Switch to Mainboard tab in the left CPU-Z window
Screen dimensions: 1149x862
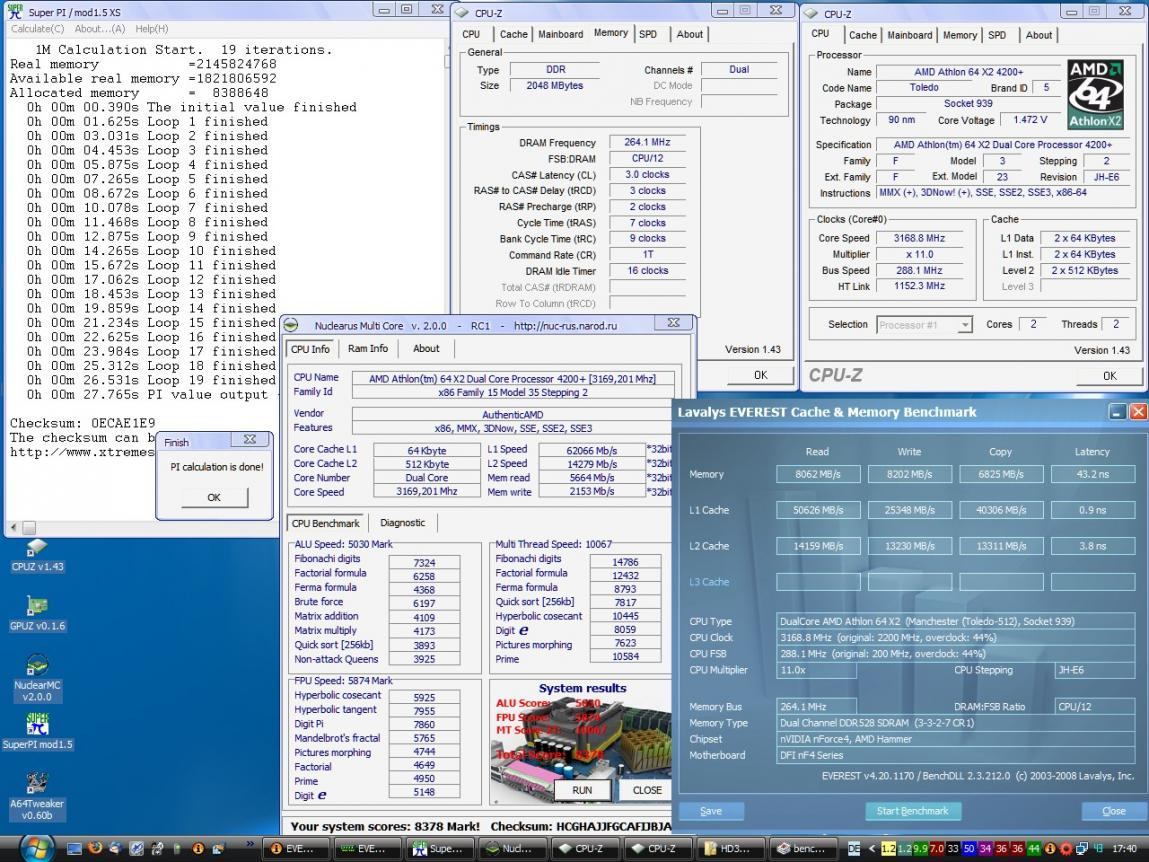561,34
